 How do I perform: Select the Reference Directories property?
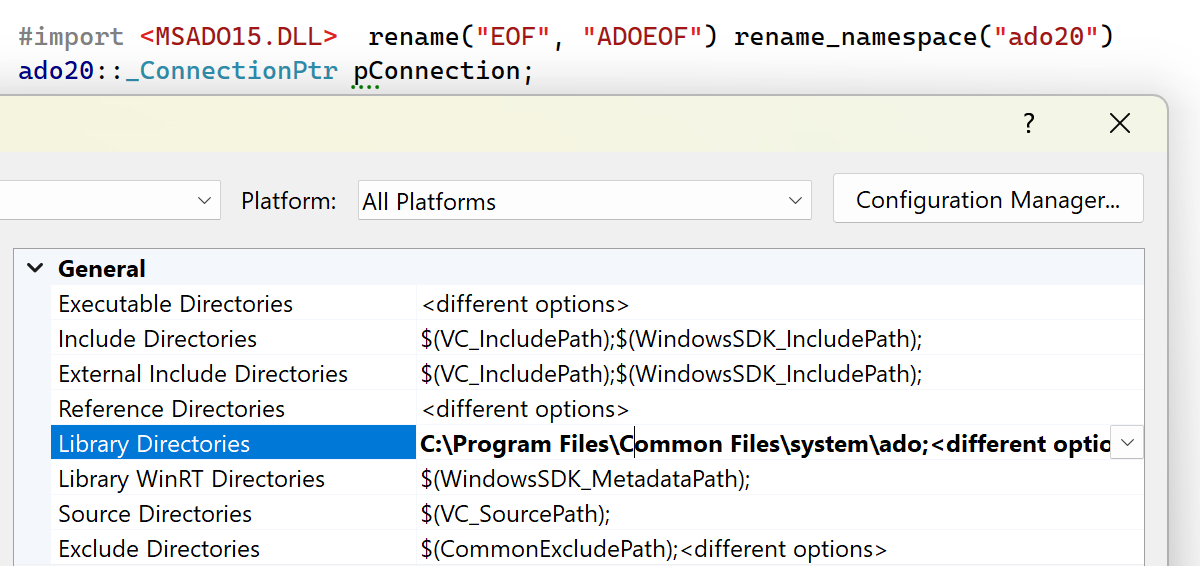(171, 409)
